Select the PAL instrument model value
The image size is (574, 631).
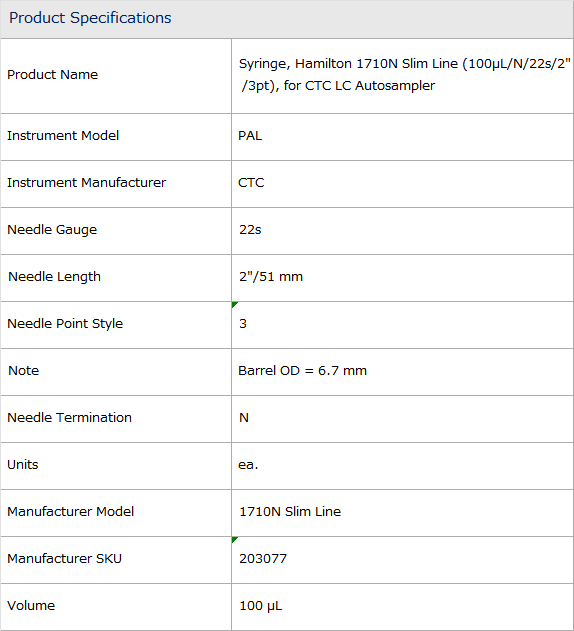(x=250, y=136)
